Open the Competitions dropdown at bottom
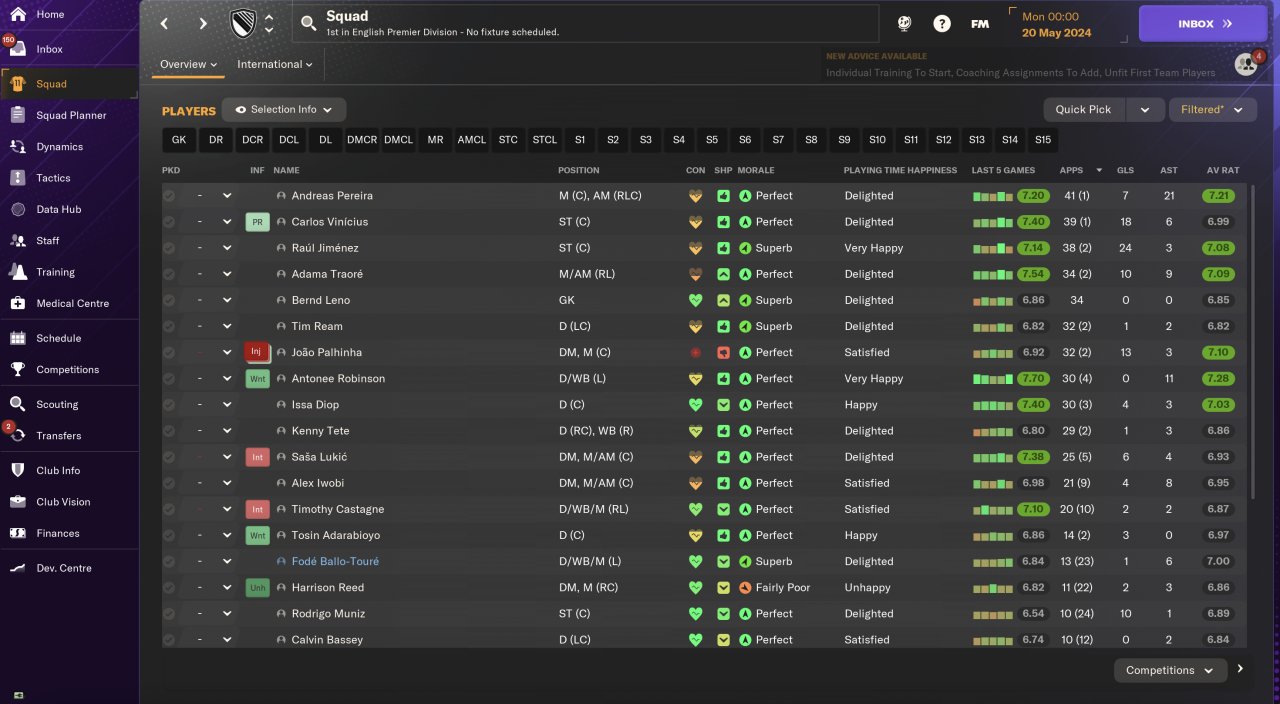Screen dimensions: 1280x704 tap(1170, 670)
